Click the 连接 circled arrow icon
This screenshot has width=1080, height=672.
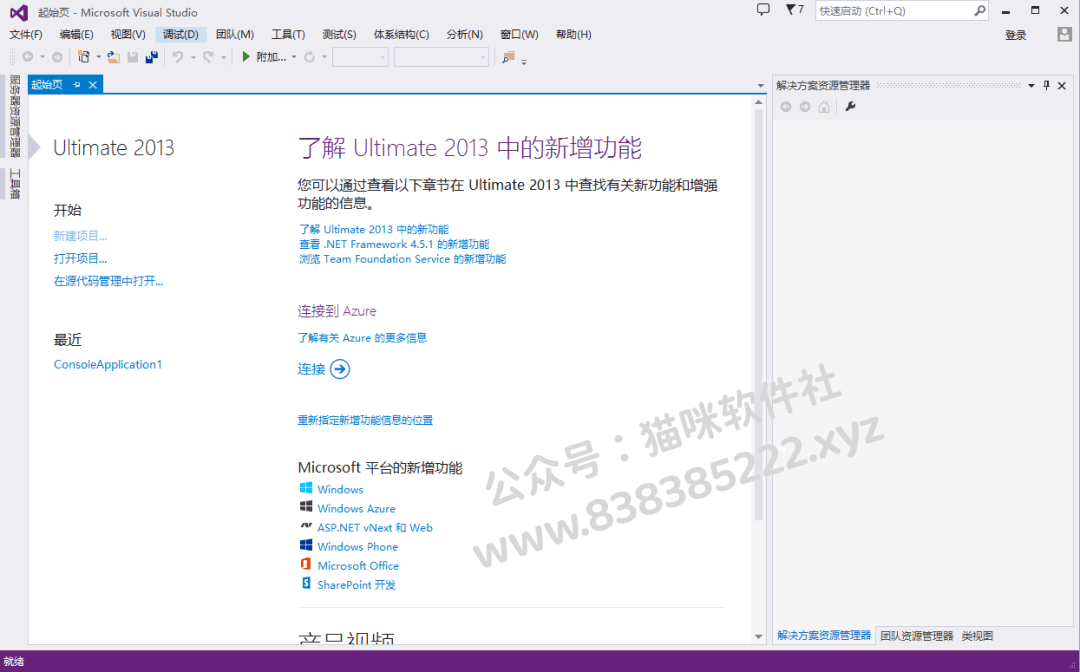340,369
